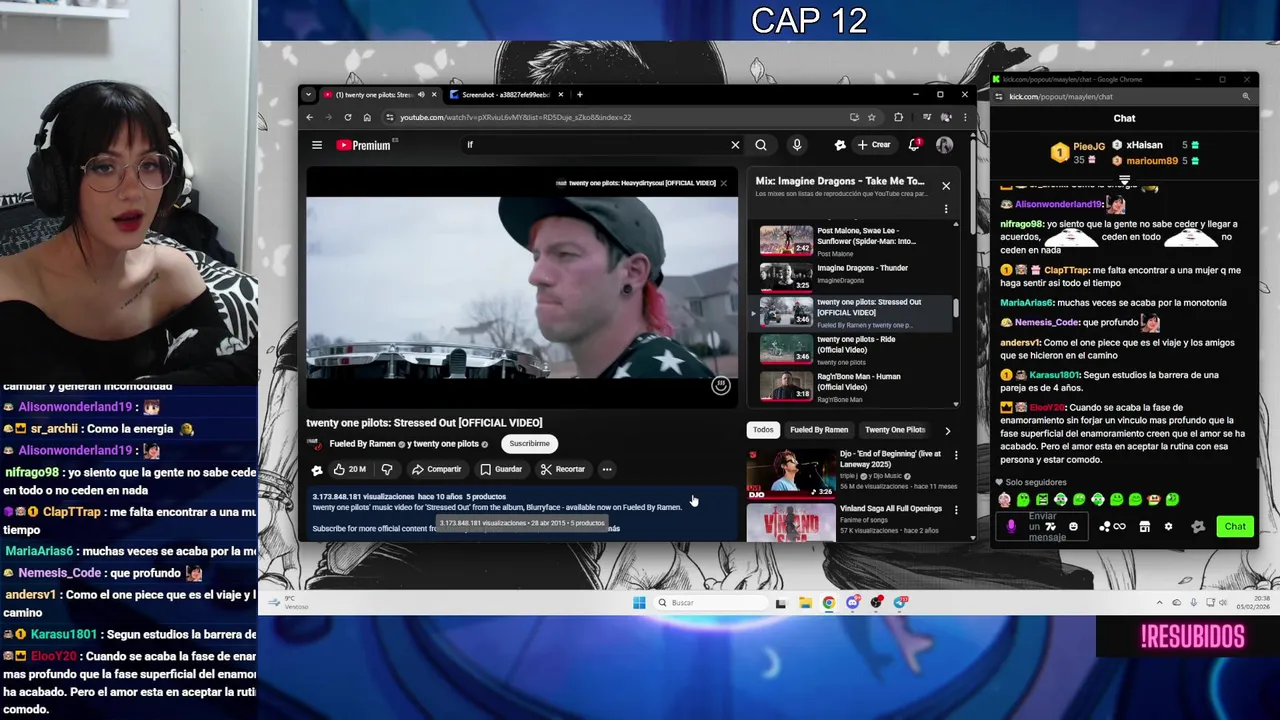The width and height of the screenshot is (1280, 720).
Task: Switch to the Screenshot browser tab
Action: 506,95
